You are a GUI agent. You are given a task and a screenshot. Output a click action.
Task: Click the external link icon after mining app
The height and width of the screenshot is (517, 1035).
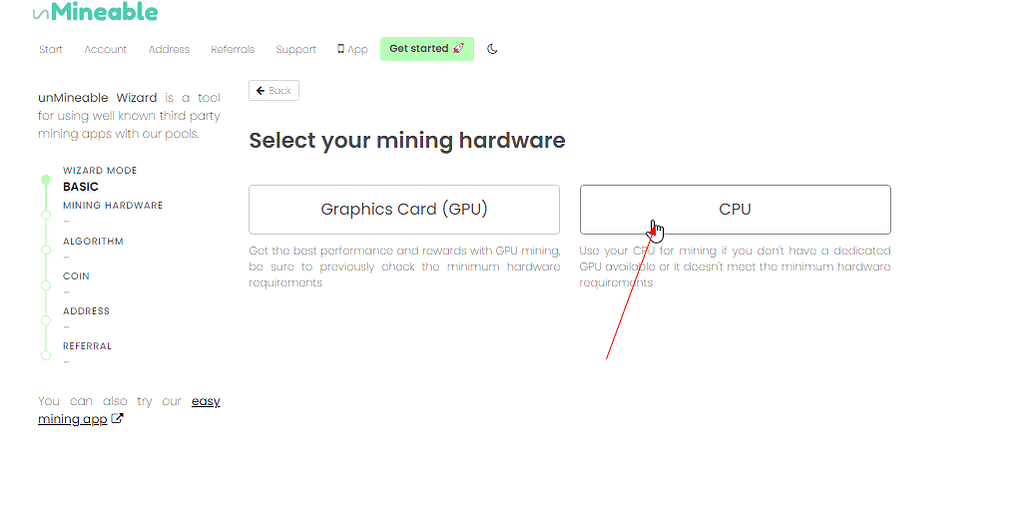117,419
